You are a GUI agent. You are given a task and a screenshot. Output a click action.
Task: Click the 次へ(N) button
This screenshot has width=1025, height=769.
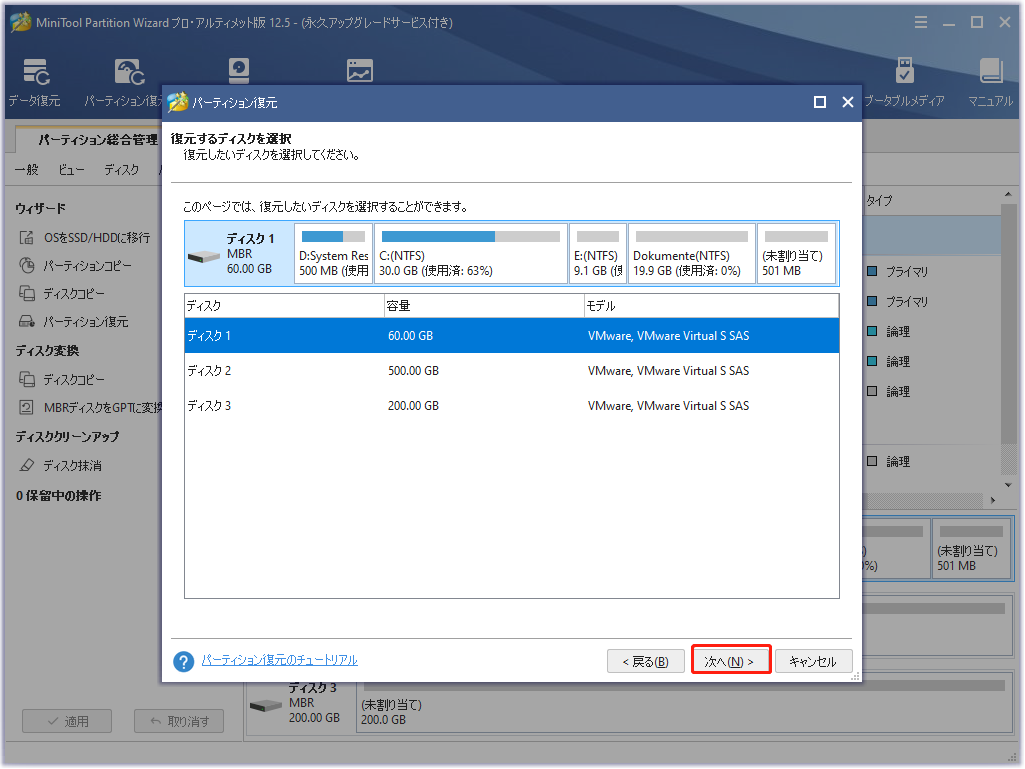pos(731,661)
